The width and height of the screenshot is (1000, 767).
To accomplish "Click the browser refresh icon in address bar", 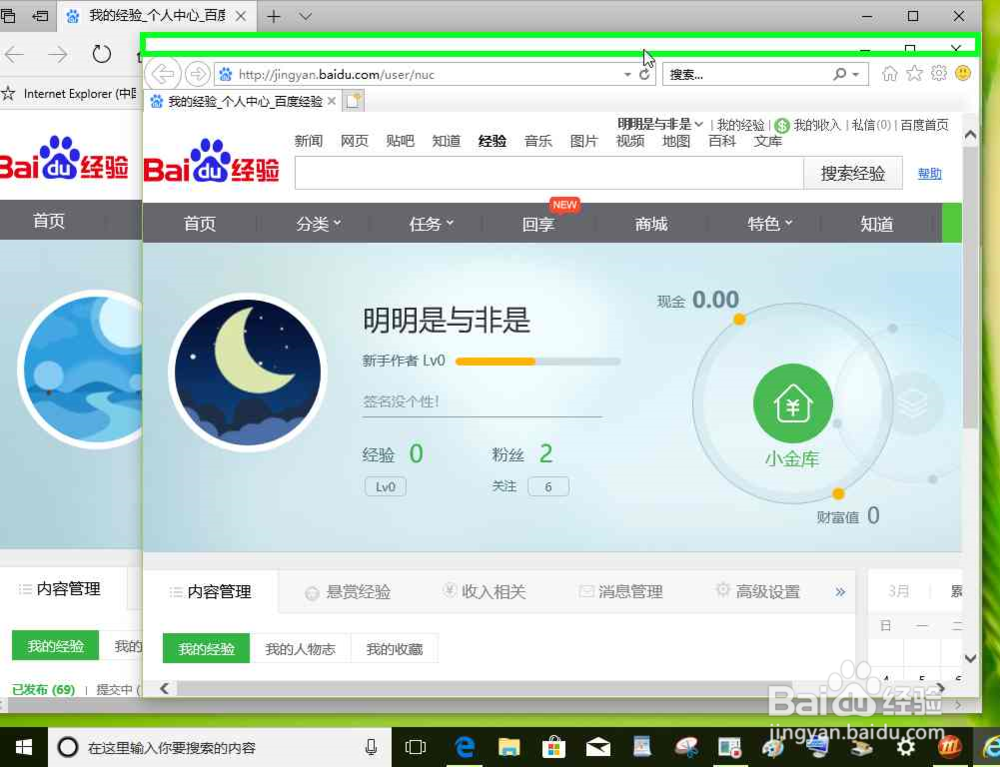I will pyautogui.click(x=645, y=73).
